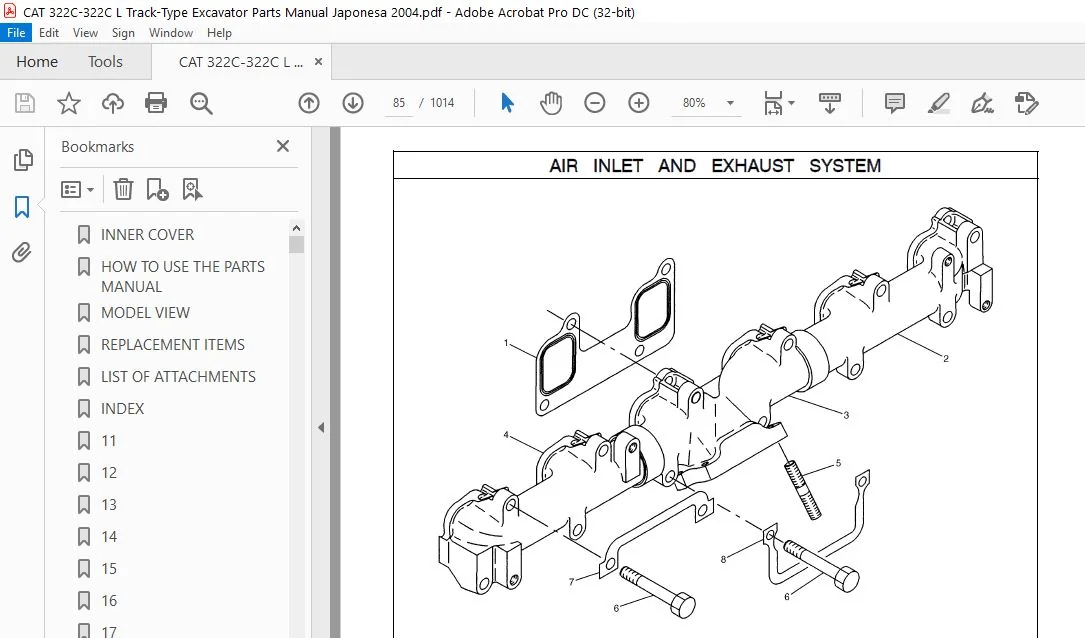The width and height of the screenshot is (1085, 638).
Task: Print the document using printer icon
Action: tap(156, 103)
